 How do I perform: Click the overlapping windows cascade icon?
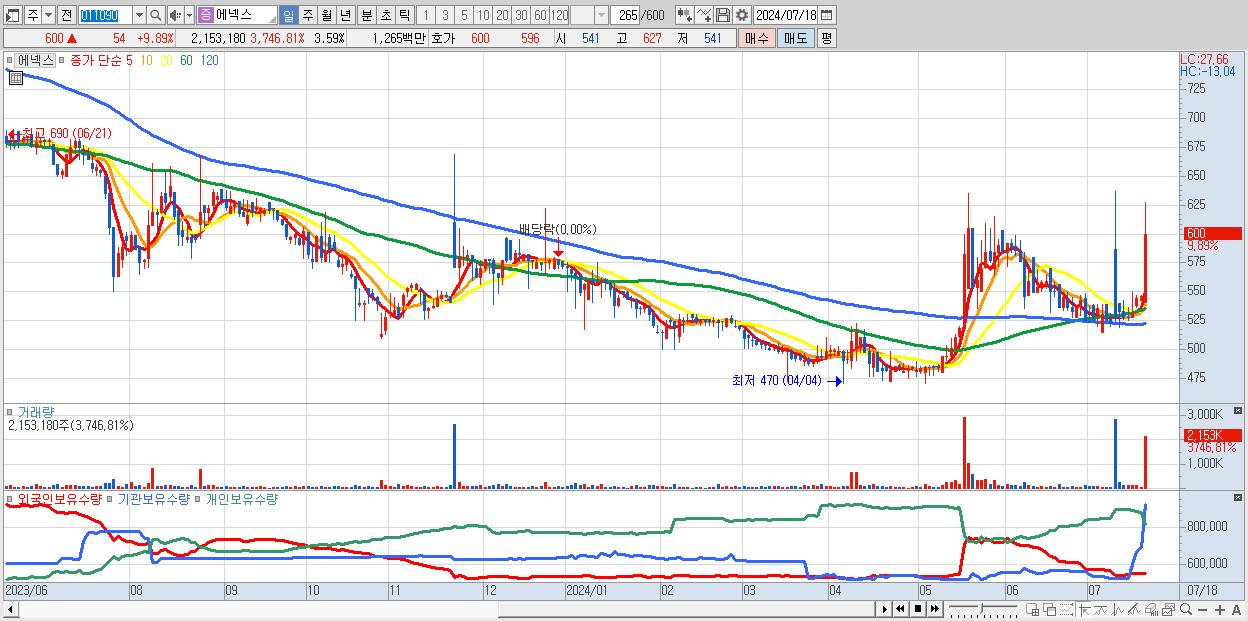1050,609
